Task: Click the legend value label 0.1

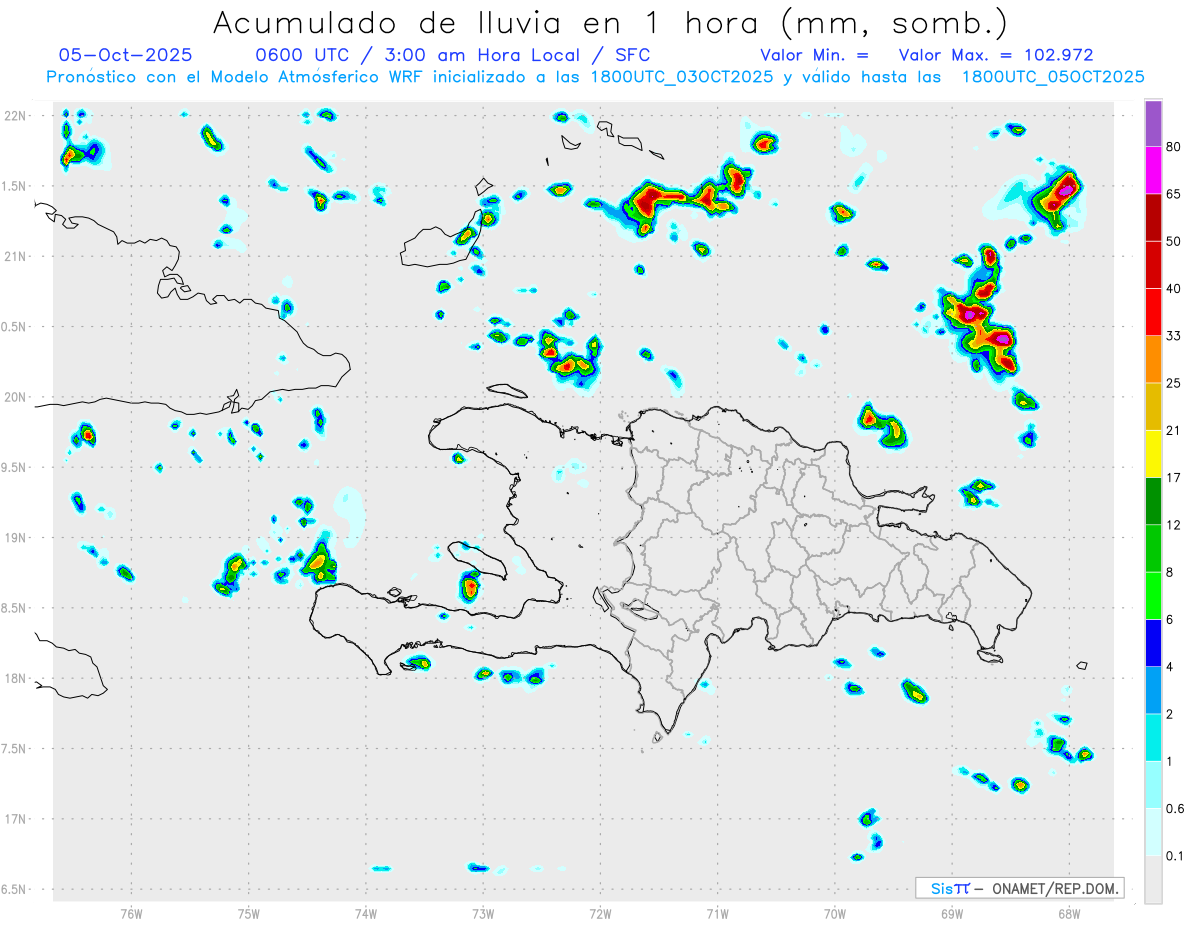Action: [x=1175, y=856]
